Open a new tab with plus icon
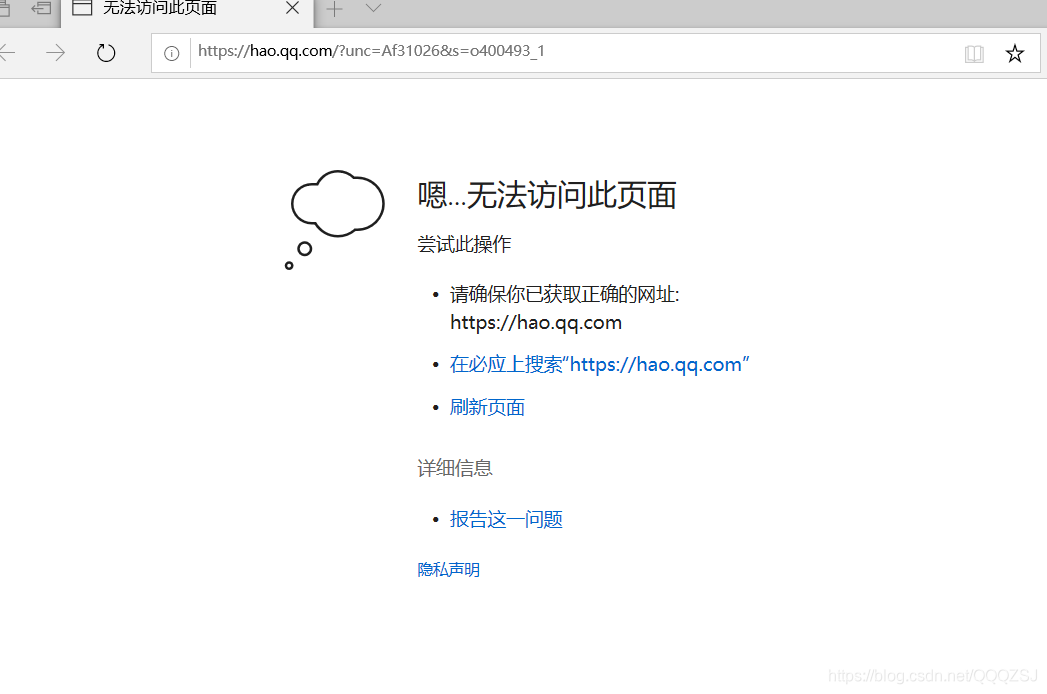 (x=334, y=9)
